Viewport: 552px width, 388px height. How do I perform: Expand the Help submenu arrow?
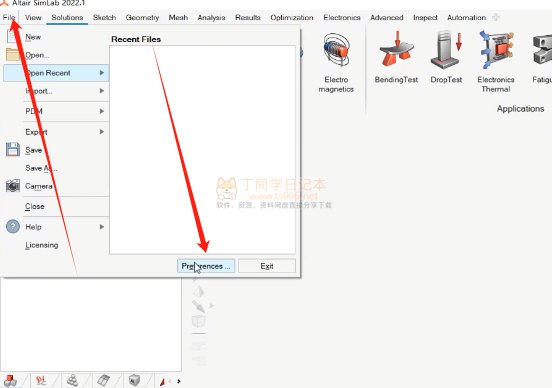click(x=102, y=227)
